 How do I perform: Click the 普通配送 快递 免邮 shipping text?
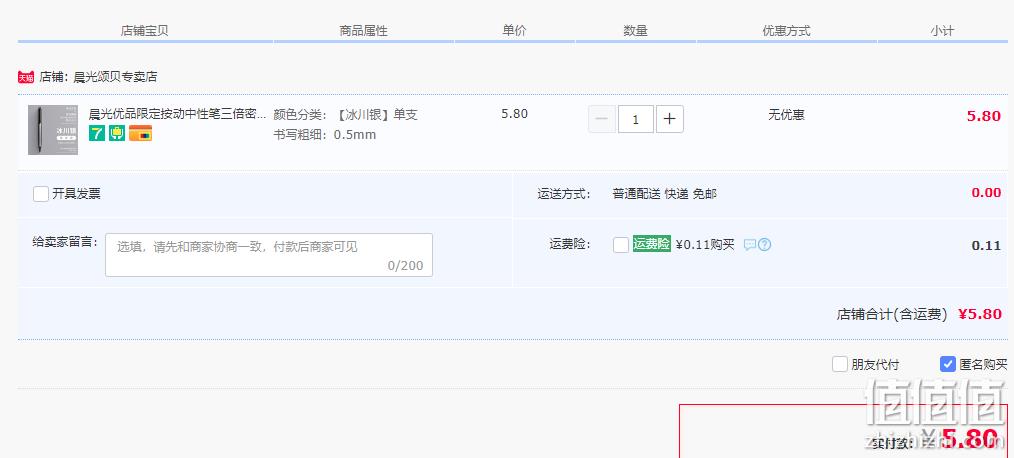pyautogui.click(x=664, y=194)
